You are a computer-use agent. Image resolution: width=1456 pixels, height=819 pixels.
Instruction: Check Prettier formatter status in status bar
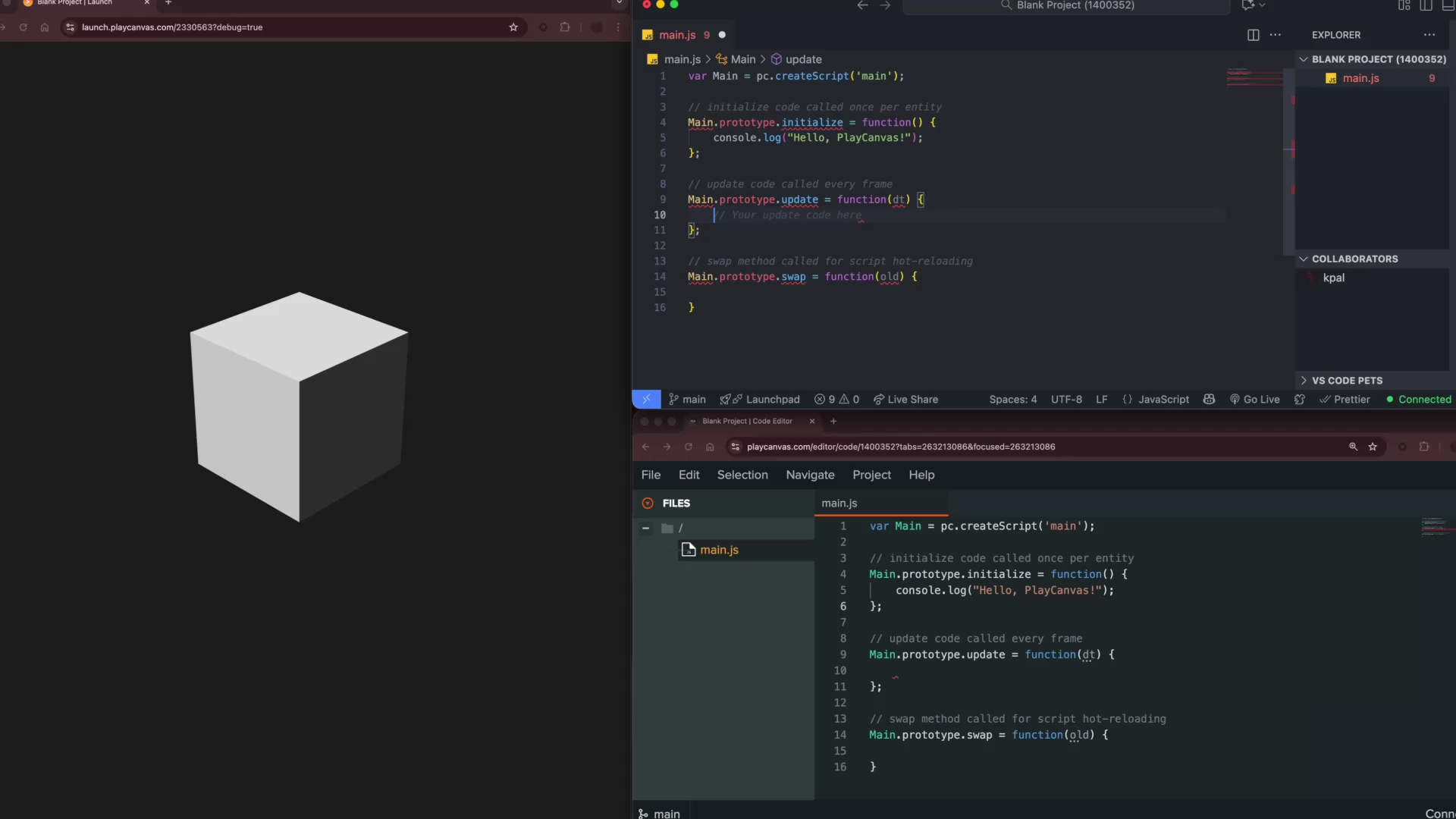pyautogui.click(x=1345, y=399)
